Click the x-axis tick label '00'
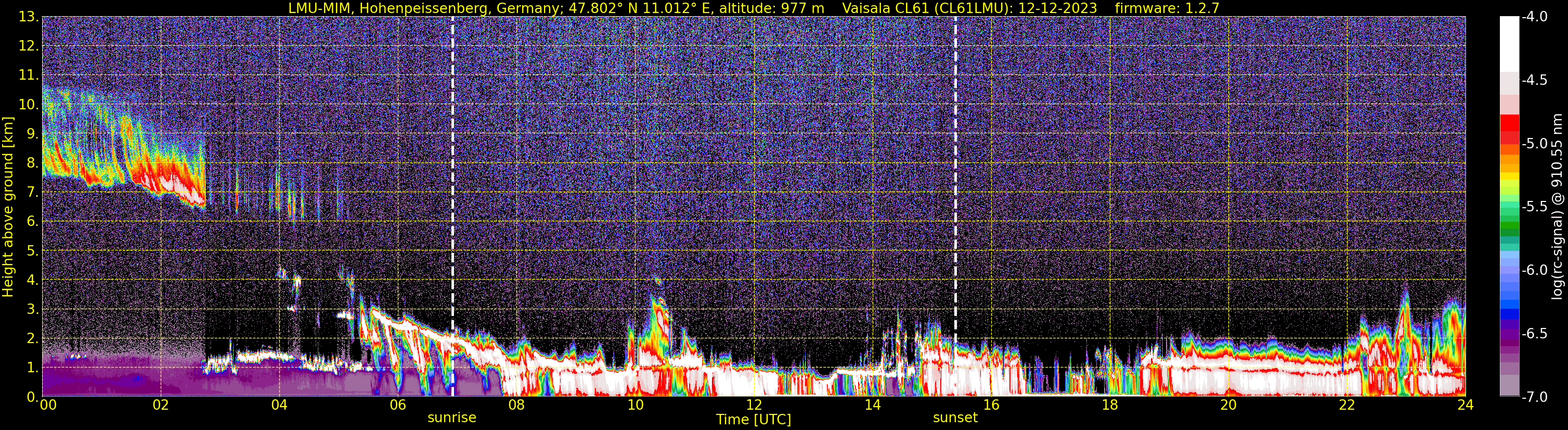The image size is (1568, 430). click(x=48, y=405)
